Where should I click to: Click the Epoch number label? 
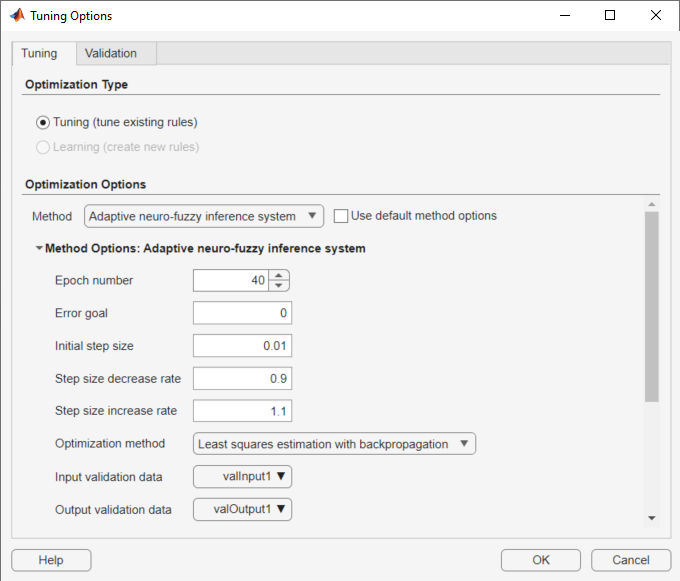(x=94, y=281)
